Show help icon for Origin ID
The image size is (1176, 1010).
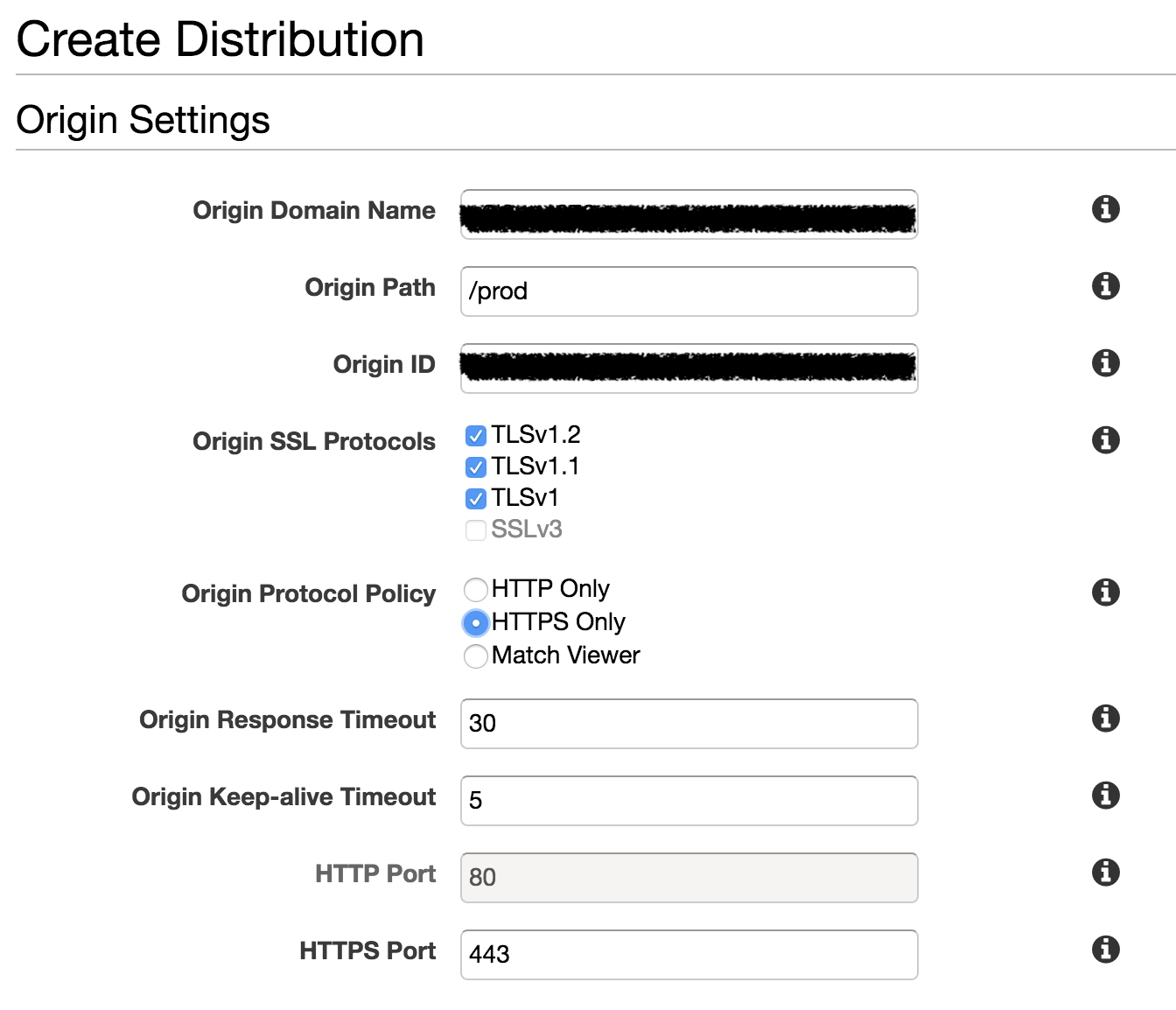[x=1106, y=363]
